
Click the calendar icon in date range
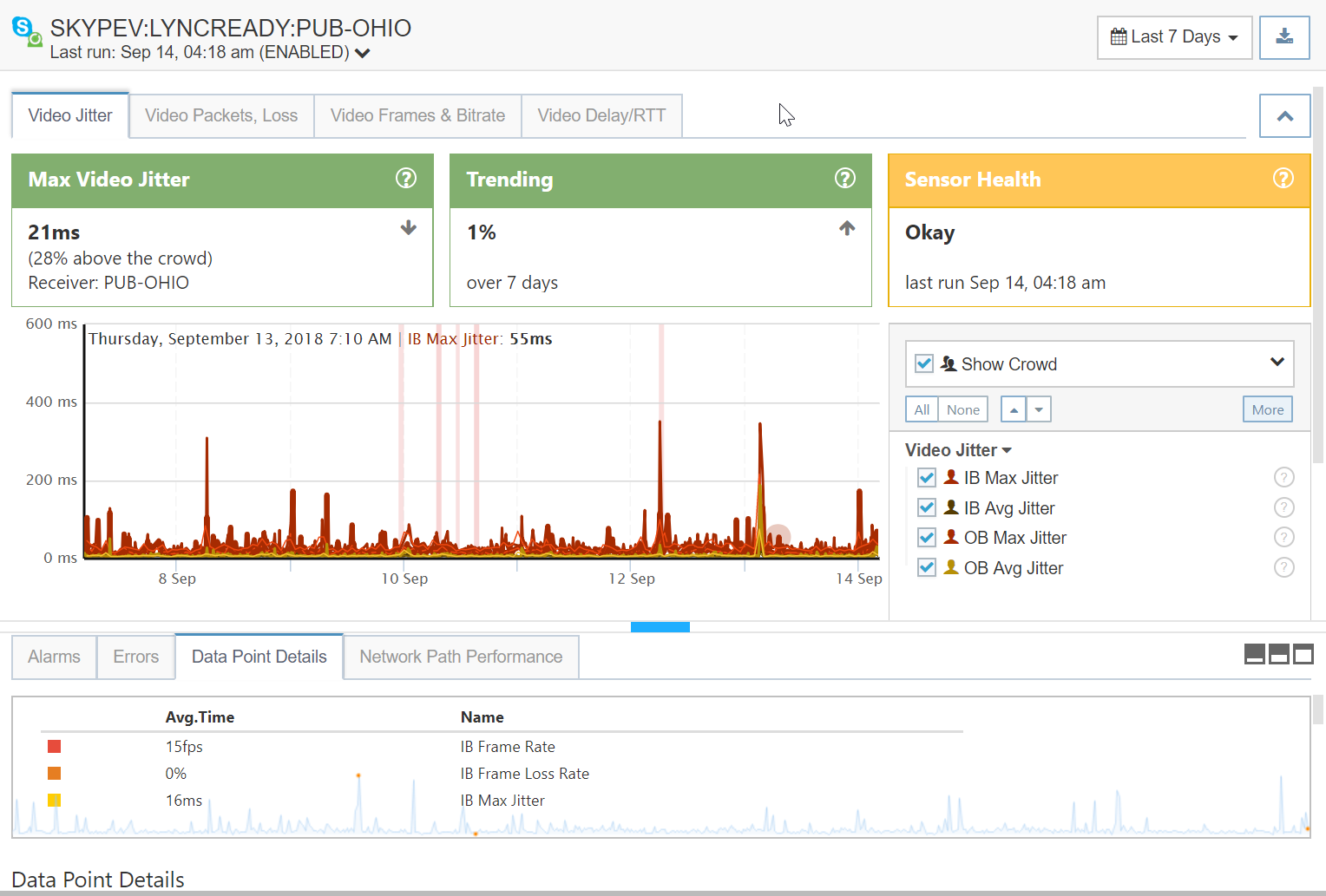click(1119, 36)
